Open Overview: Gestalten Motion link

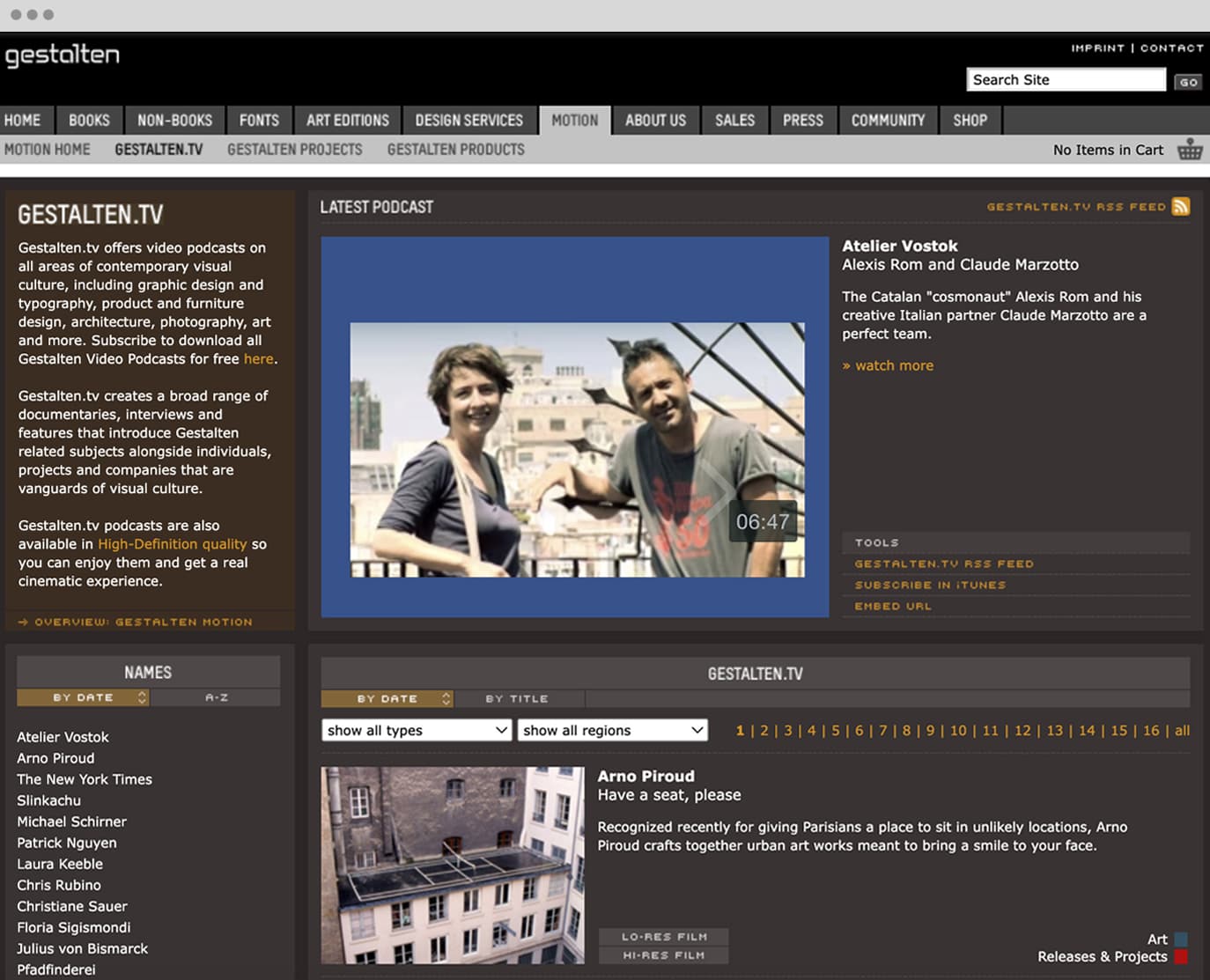(136, 622)
